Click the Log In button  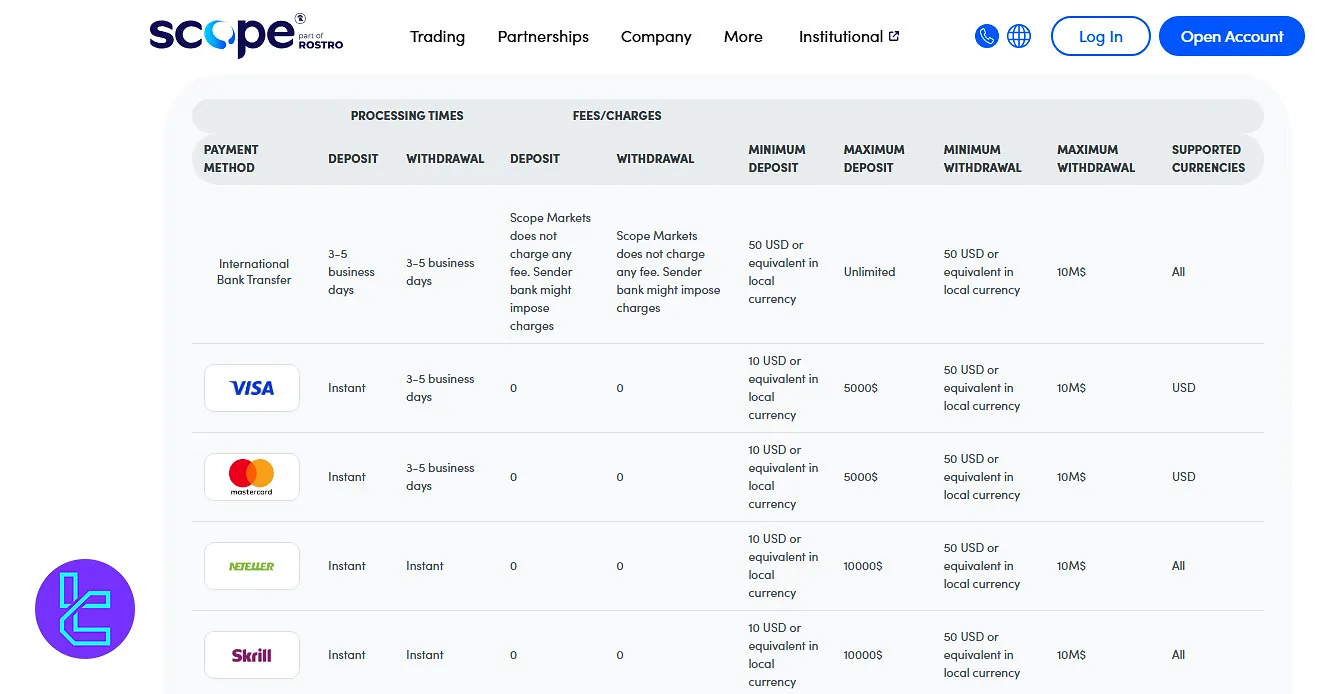(x=1100, y=37)
